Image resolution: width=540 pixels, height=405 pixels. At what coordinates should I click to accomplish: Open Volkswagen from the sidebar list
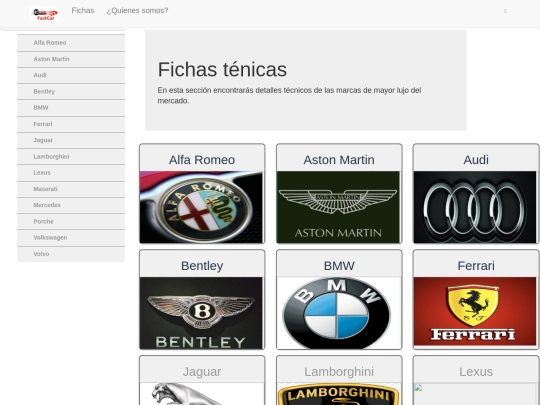[x=71, y=238]
